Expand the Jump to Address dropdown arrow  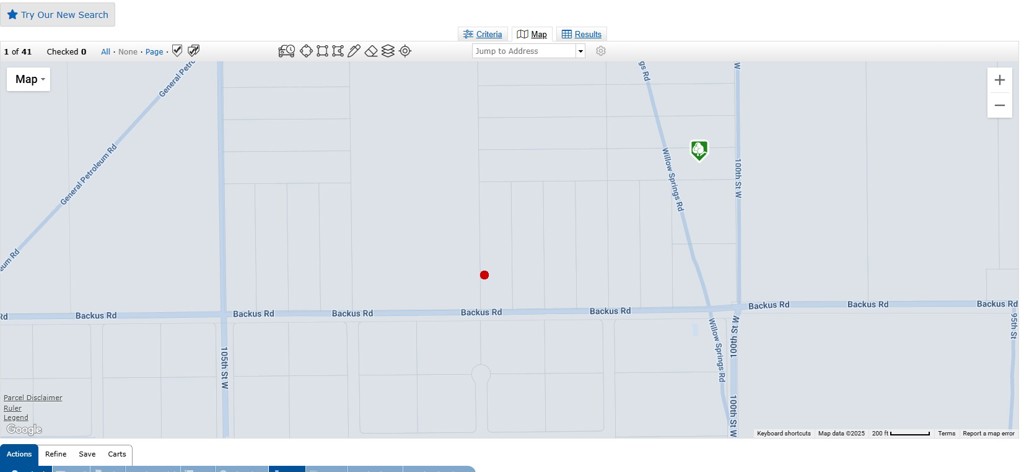tap(580, 51)
